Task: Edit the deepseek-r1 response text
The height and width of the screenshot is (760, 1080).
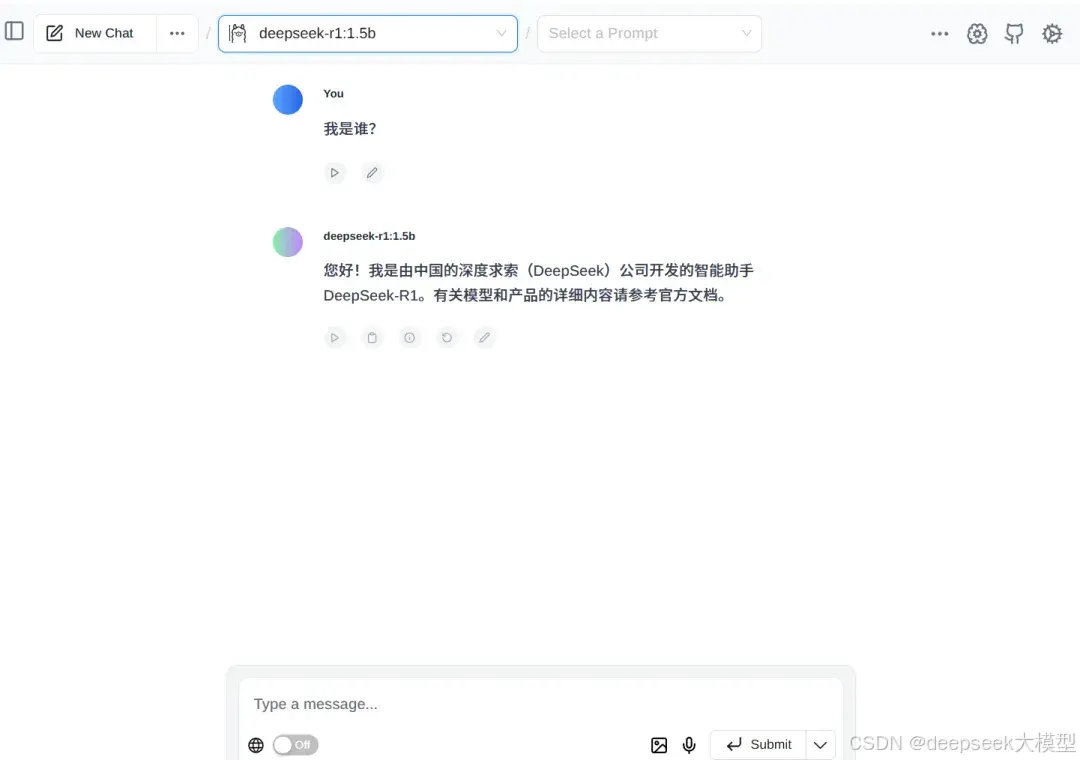Action: 484,338
